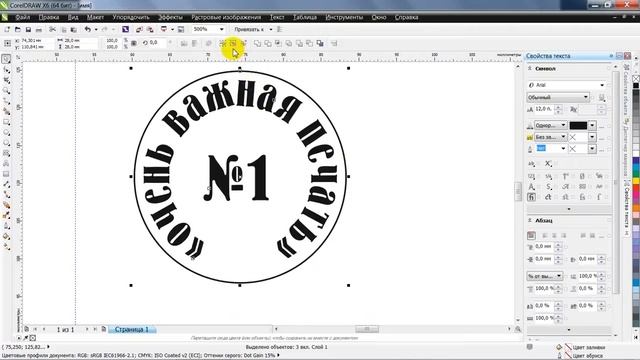Select the Shape tool in toolbox
The height and width of the screenshot is (360, 640).
[x=6, y=69]
